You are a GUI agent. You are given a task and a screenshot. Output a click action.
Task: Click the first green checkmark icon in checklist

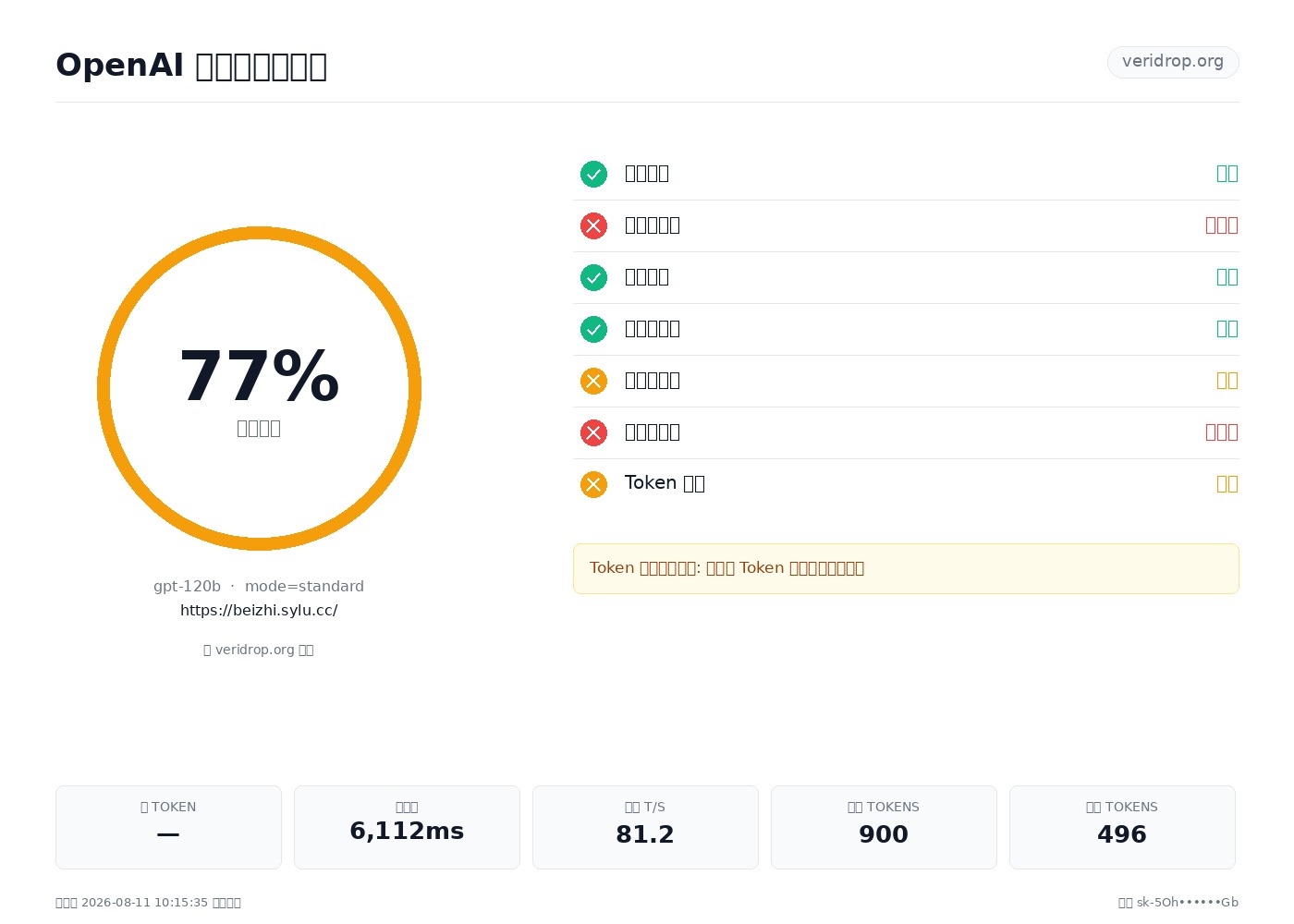[x=593, y=174]
